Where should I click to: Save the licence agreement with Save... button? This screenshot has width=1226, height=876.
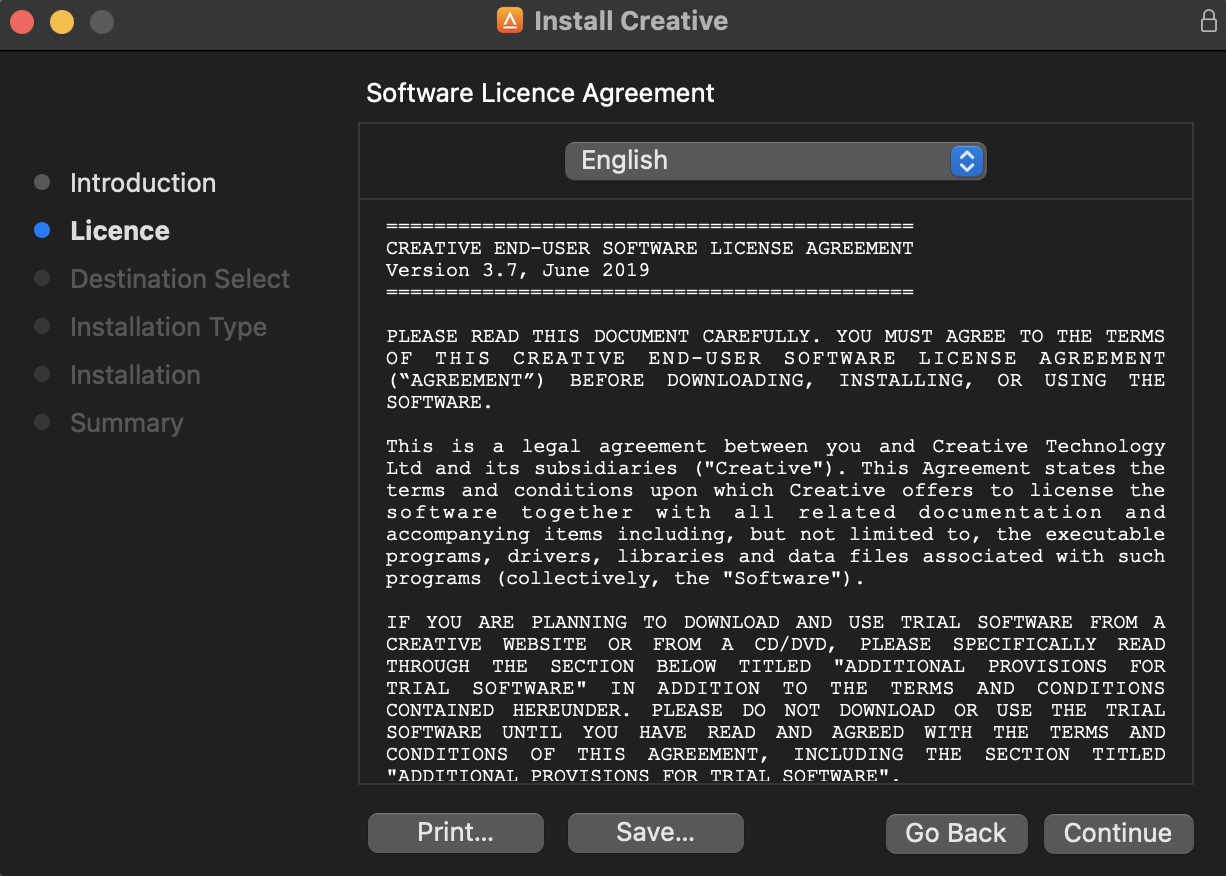(655, 833)
